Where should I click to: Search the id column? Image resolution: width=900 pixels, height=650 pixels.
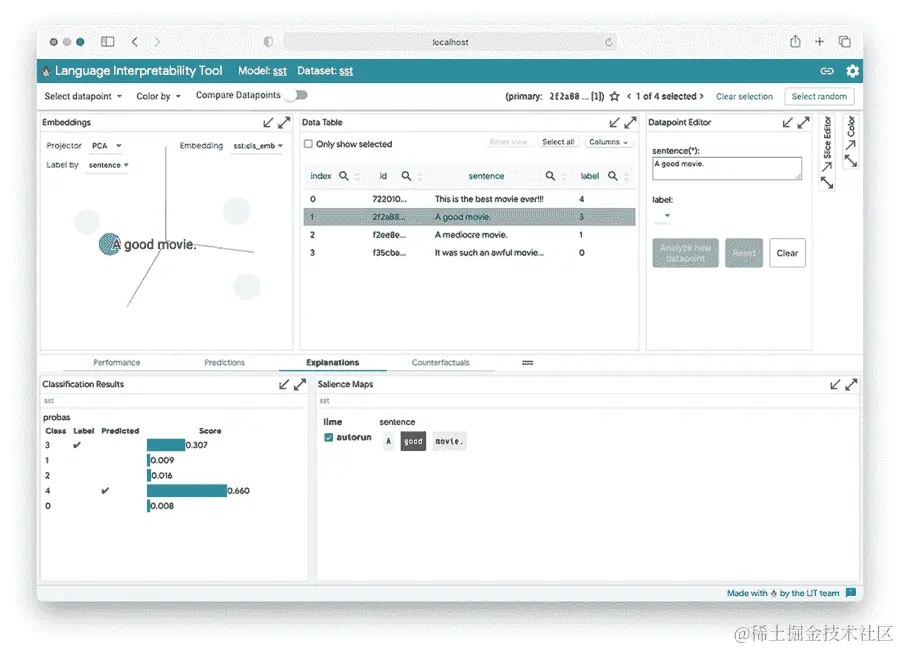point(406,176)
